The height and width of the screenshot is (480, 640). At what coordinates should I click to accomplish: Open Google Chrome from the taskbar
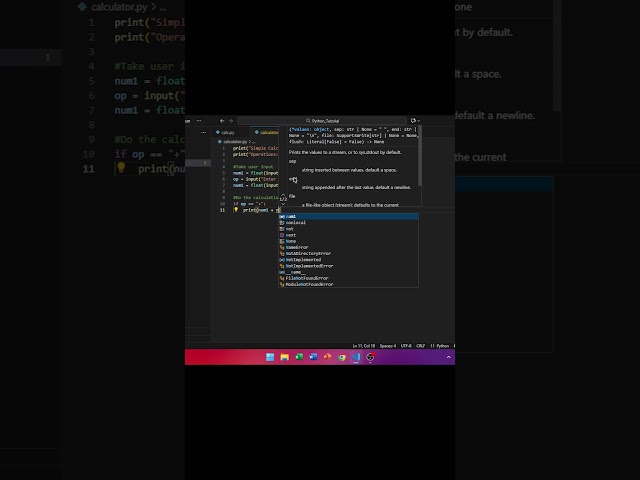click(x=342, y=357)
